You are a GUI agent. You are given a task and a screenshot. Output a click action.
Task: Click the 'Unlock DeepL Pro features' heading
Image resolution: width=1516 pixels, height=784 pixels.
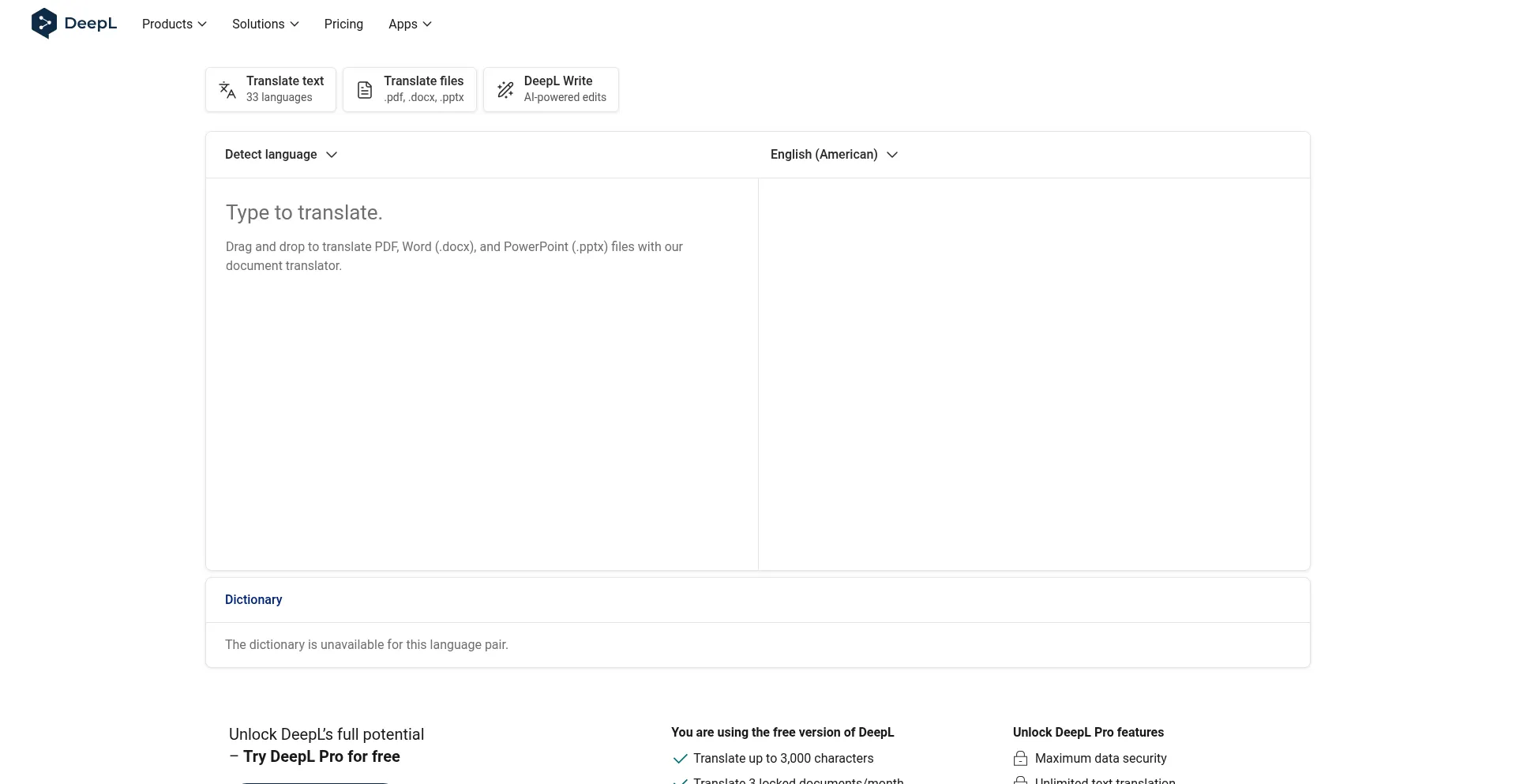(1088, 733)
